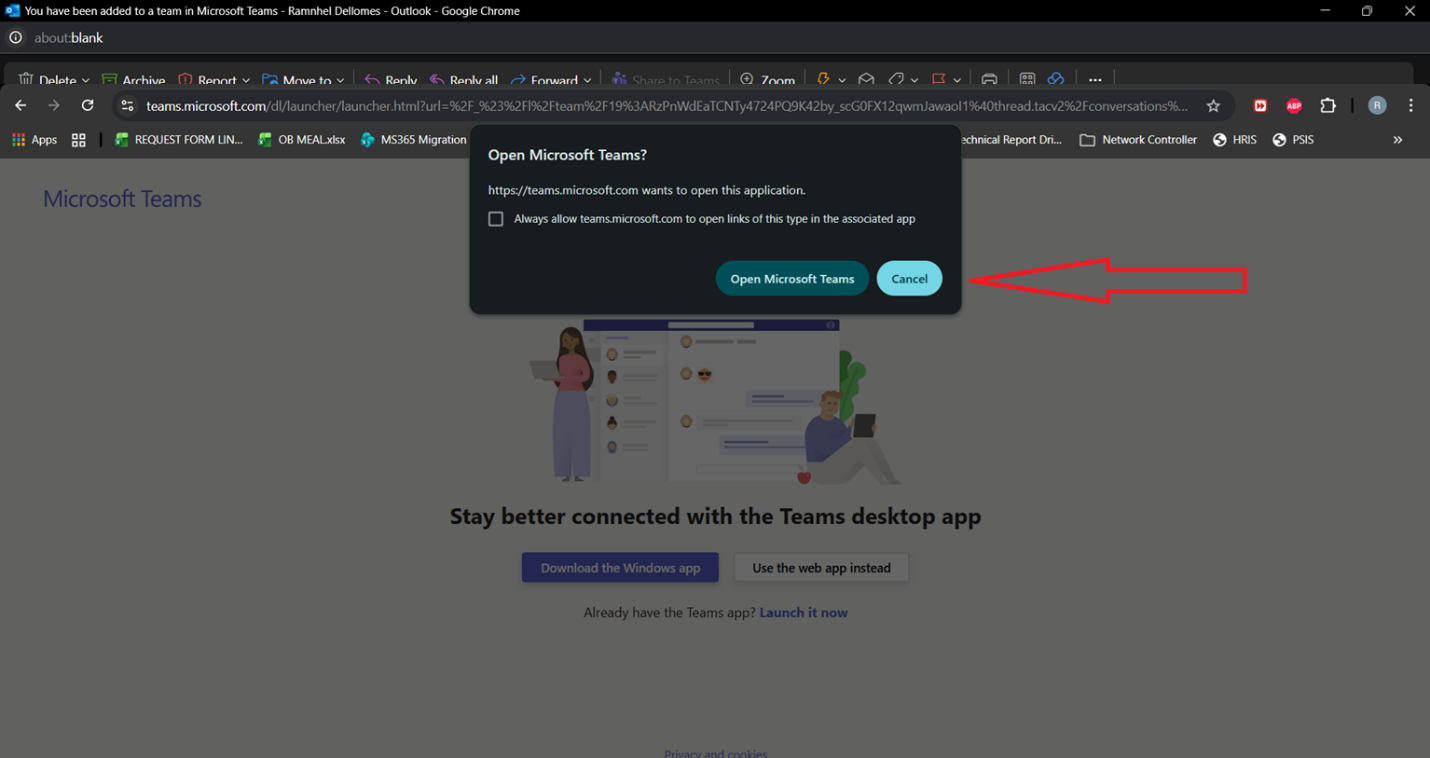Click the Outlook icon in window title bar
This screenshot has width=1430, height=758.
[x=12, y=11]
